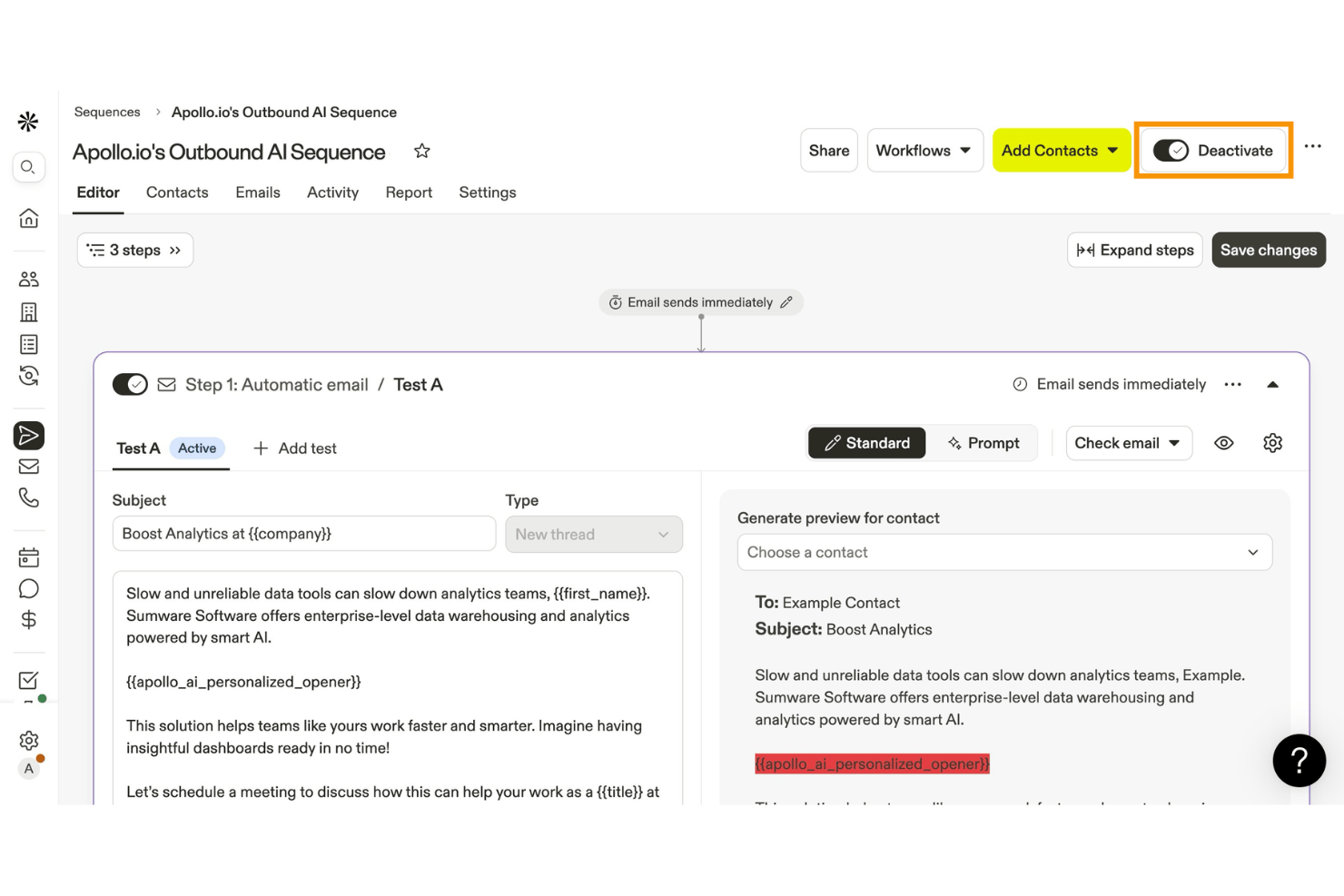Open the Workflows dropdown
The height and width of the screenshot is (896, 1344).
coord(924,151)
